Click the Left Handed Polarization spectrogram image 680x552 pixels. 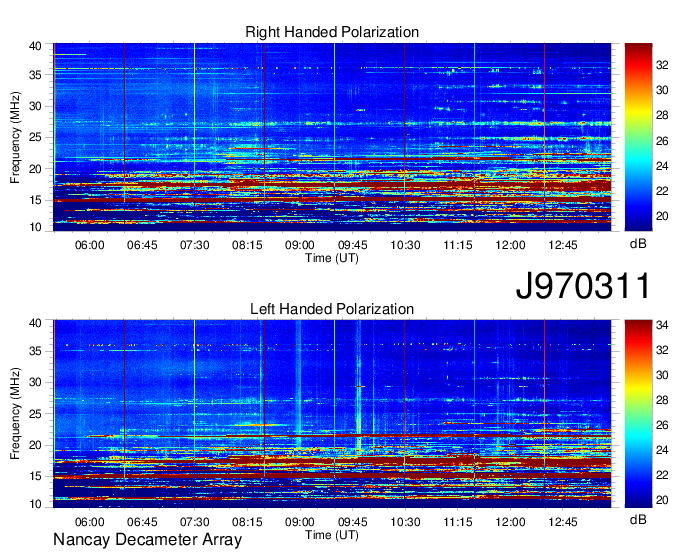coord(332,414)
